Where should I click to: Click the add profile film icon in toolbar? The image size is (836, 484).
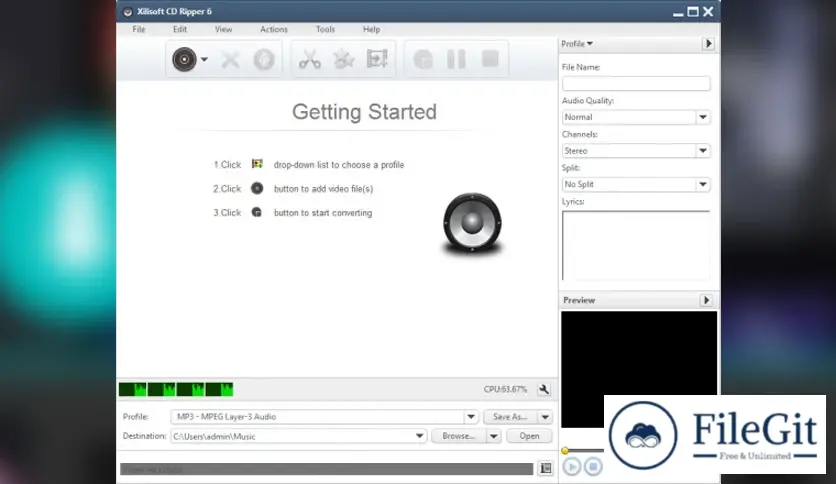coord(377,59)
